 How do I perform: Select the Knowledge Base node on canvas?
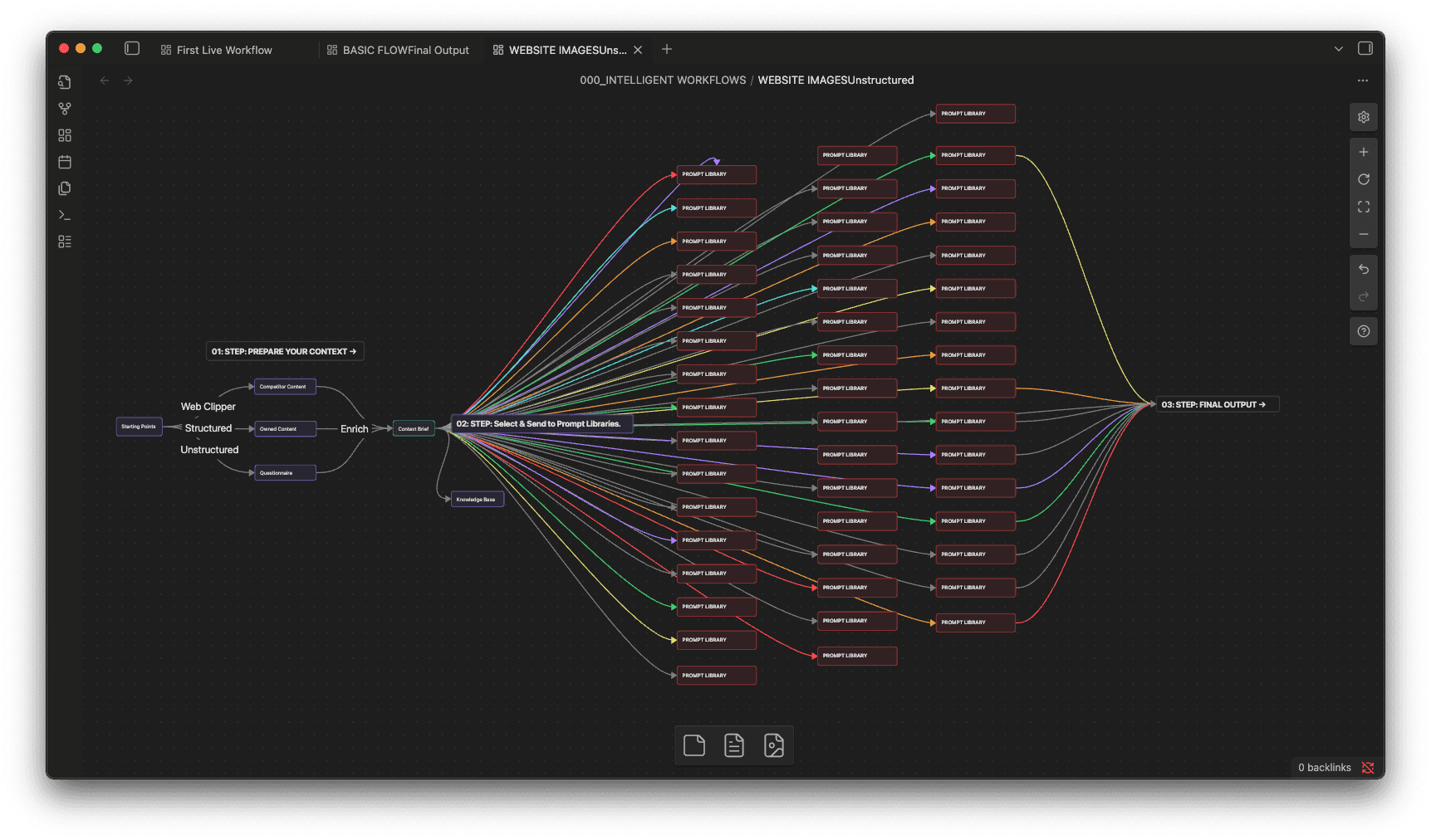[x=476, y=499]
